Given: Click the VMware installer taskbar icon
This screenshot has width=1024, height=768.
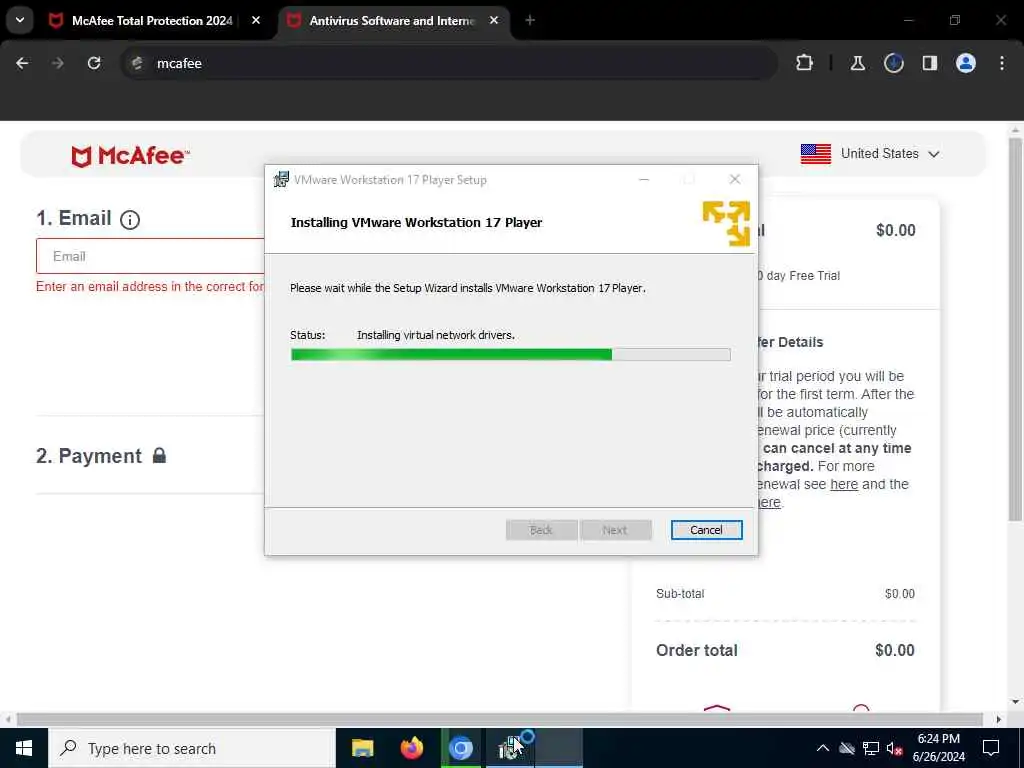Looking at the screenshot, I should [x=510, y=748].
